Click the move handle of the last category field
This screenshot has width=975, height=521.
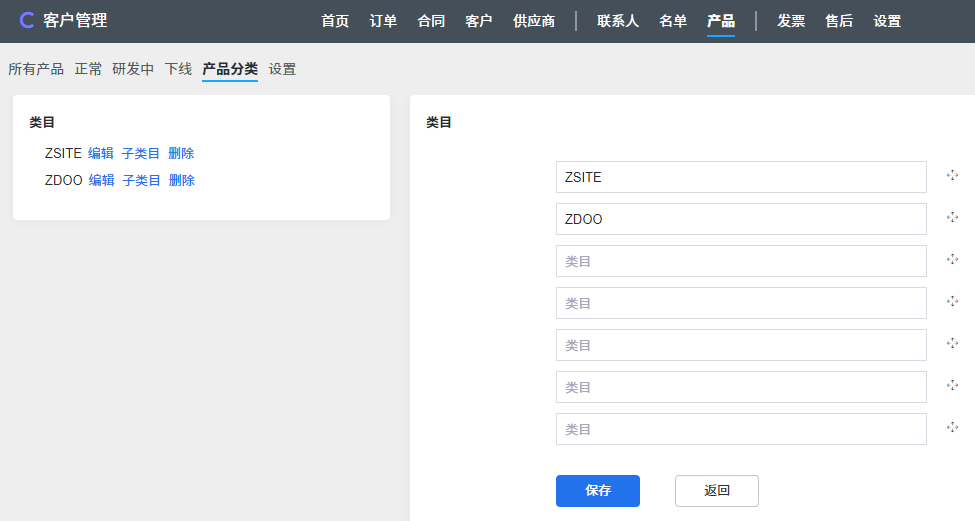coord(952,428)
